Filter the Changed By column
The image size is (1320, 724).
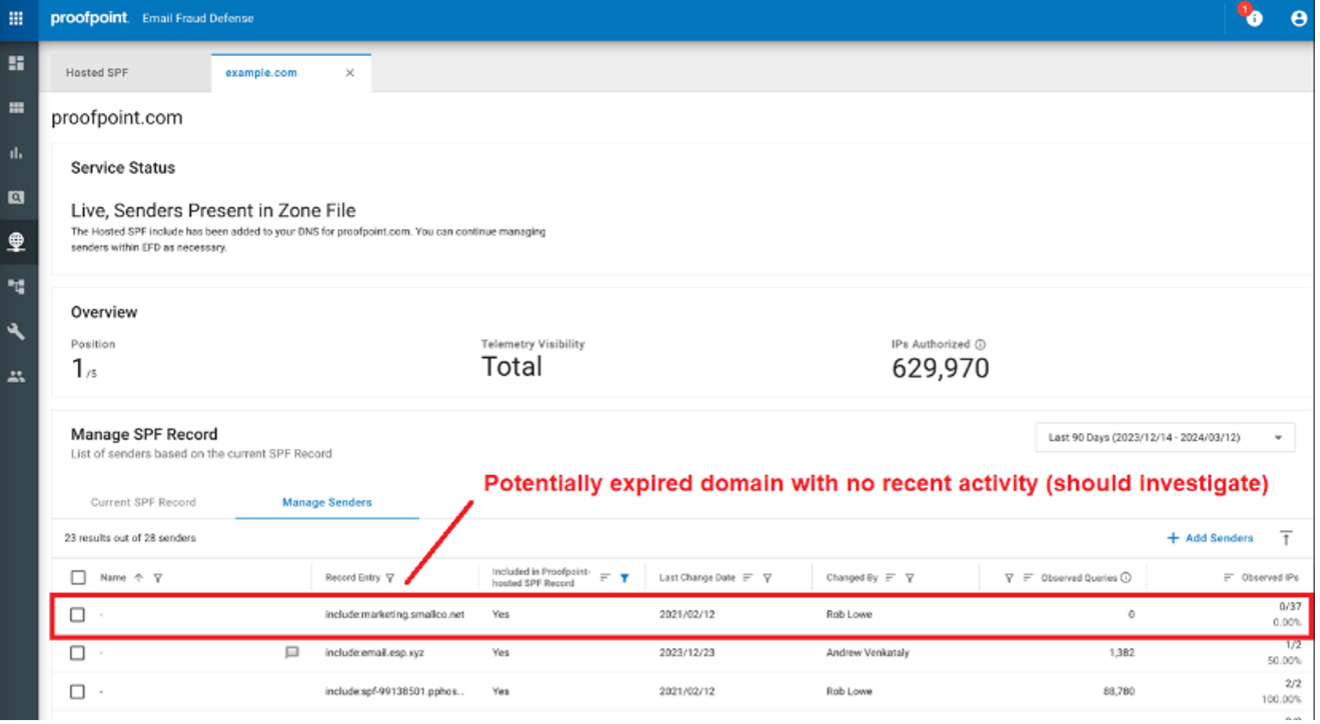pyautogui.click(x=910, y=577)
